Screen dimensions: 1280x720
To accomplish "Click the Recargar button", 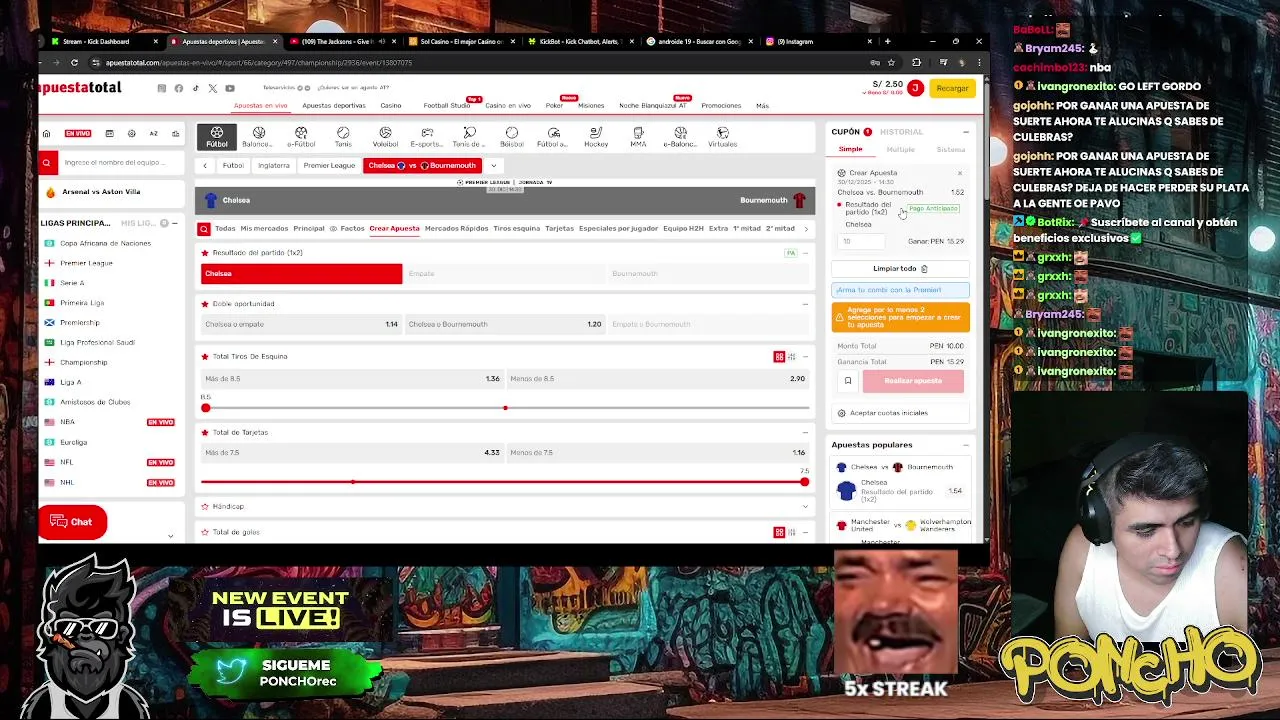I will [952, 88].
